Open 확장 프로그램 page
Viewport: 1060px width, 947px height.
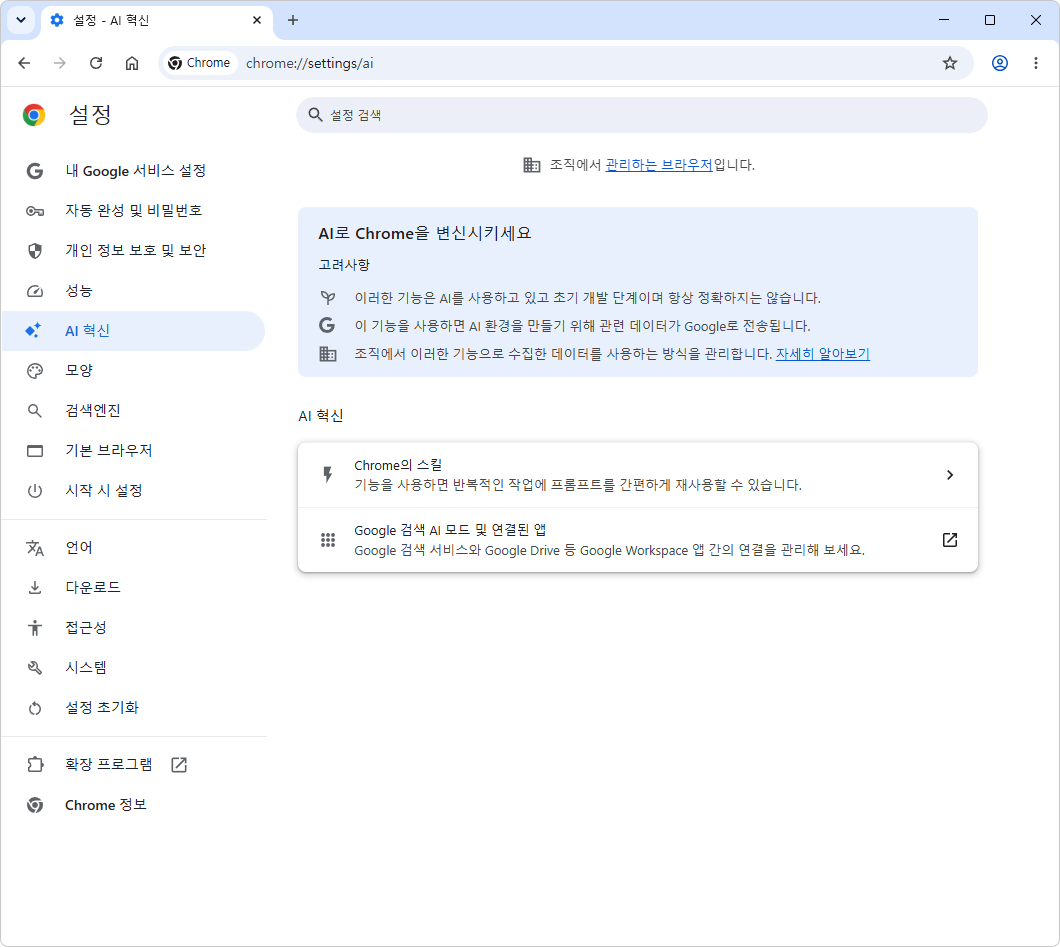[134, 764]
